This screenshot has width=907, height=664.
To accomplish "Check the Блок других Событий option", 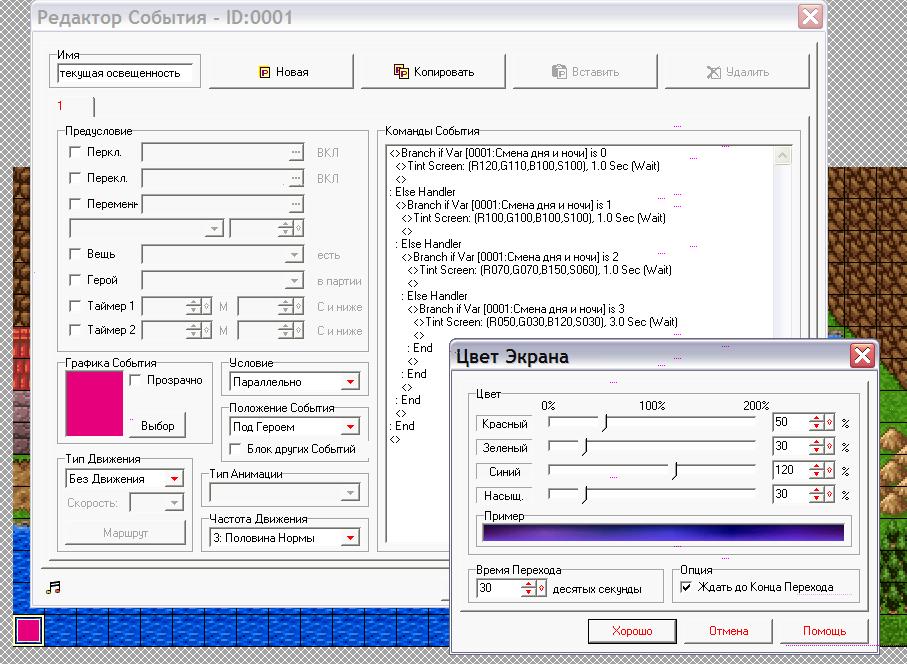I will click(x=237, y=450).
